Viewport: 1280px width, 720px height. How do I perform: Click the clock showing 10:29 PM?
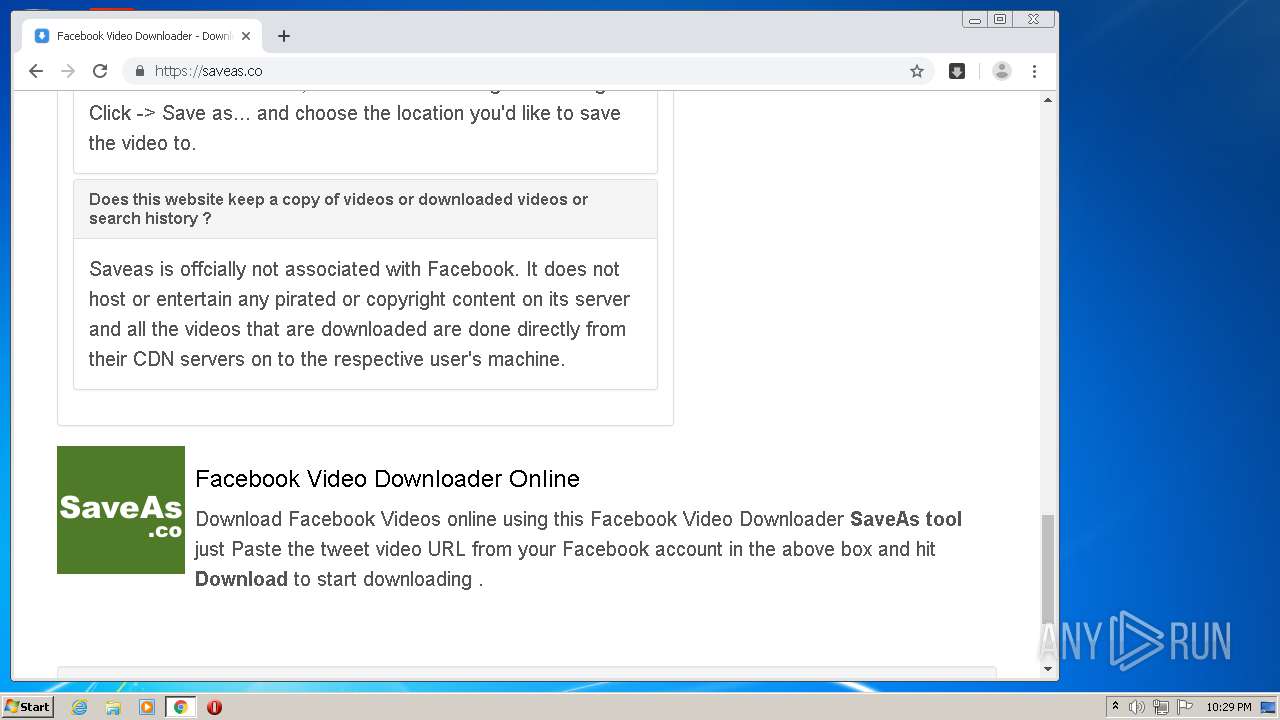click(1228, 707)
